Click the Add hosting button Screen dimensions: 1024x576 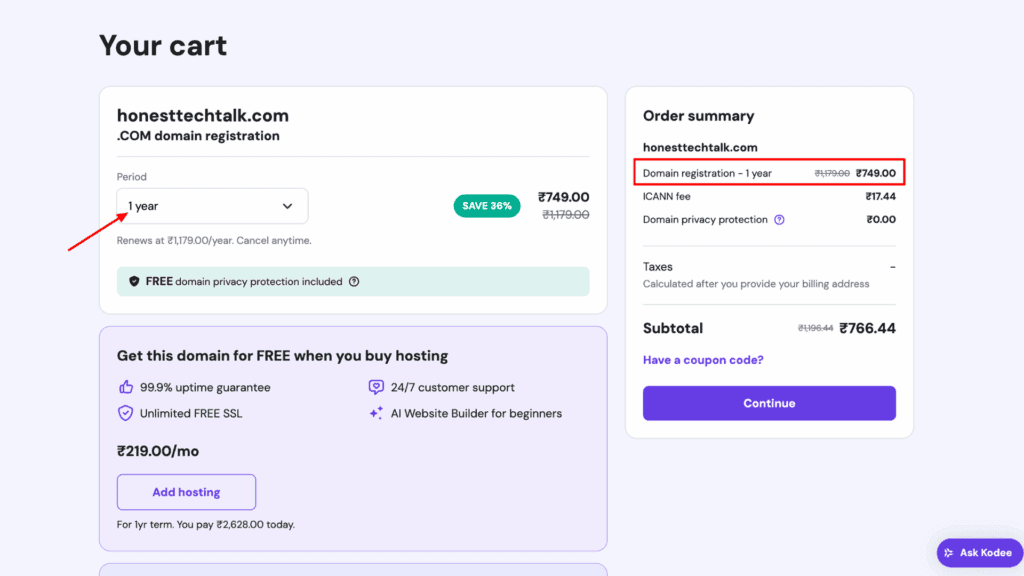[186, 492]
